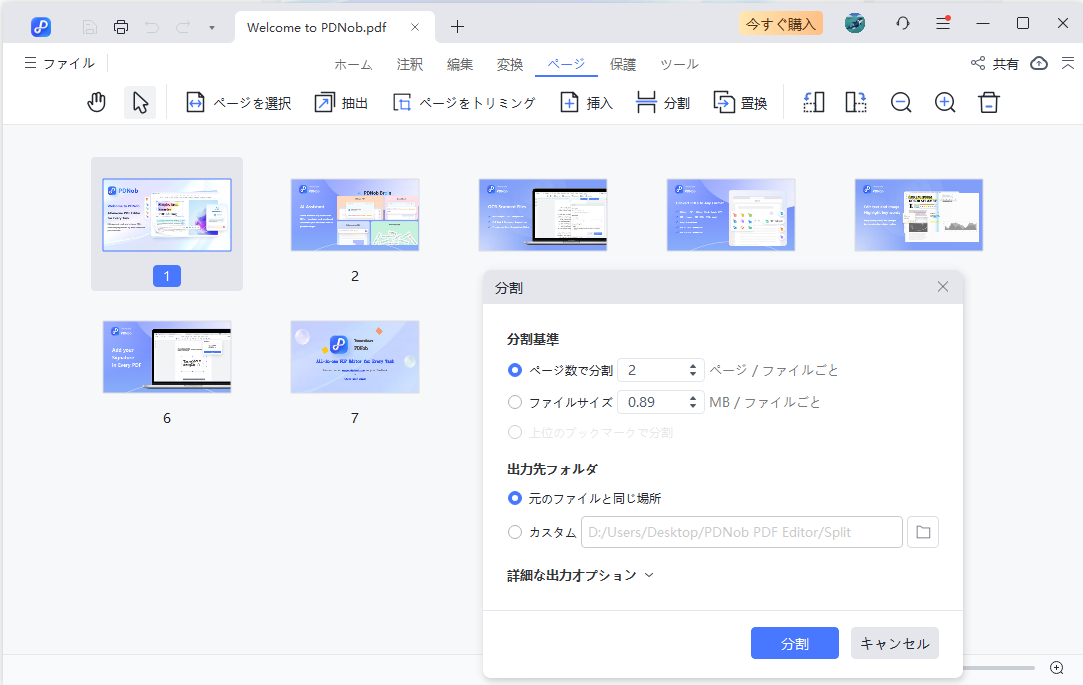Select the arrow pointer tool
The image size is (1083, 685).
(x=140, y=103)
